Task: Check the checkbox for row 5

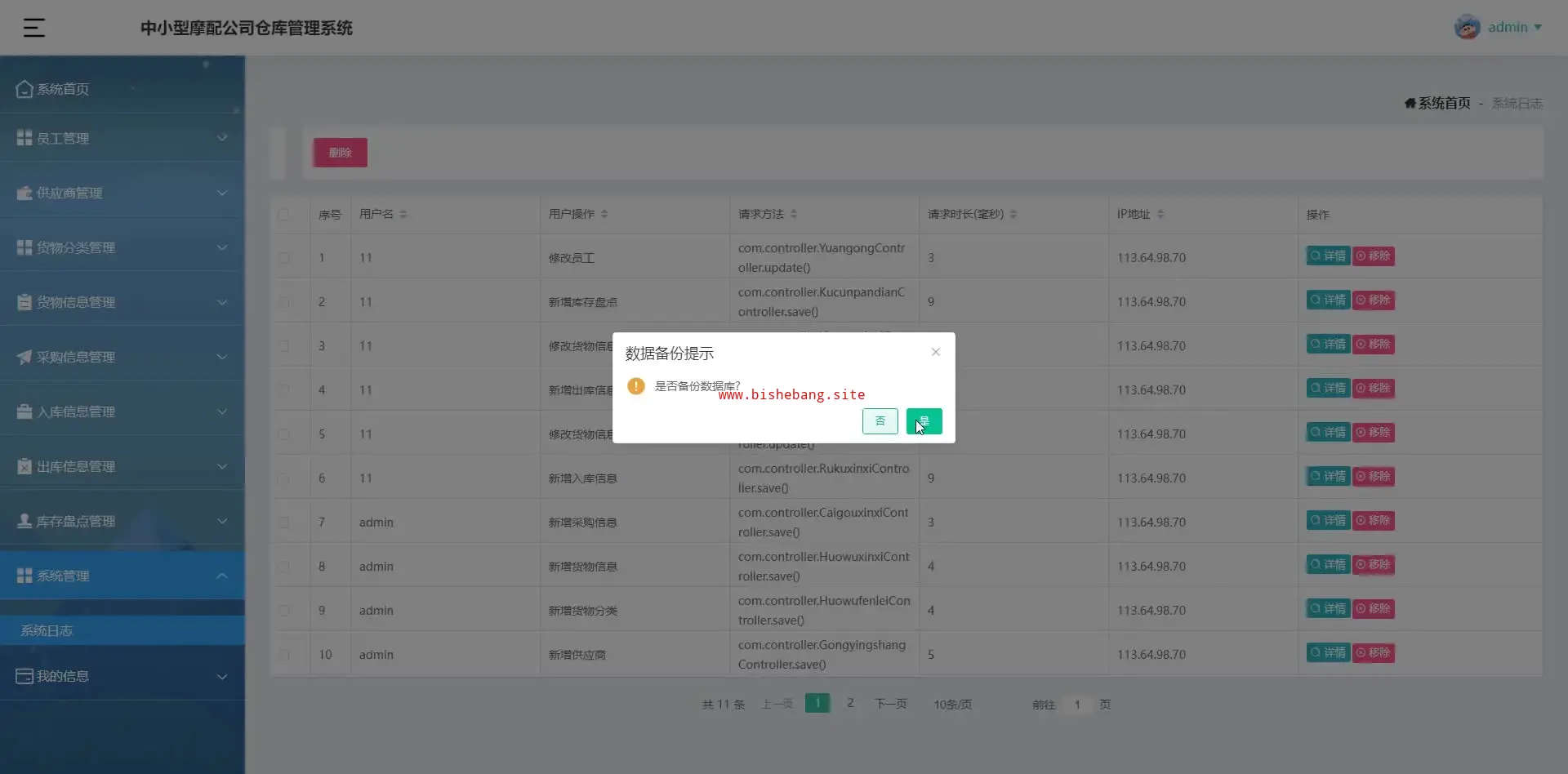Action: pos(283,434)
